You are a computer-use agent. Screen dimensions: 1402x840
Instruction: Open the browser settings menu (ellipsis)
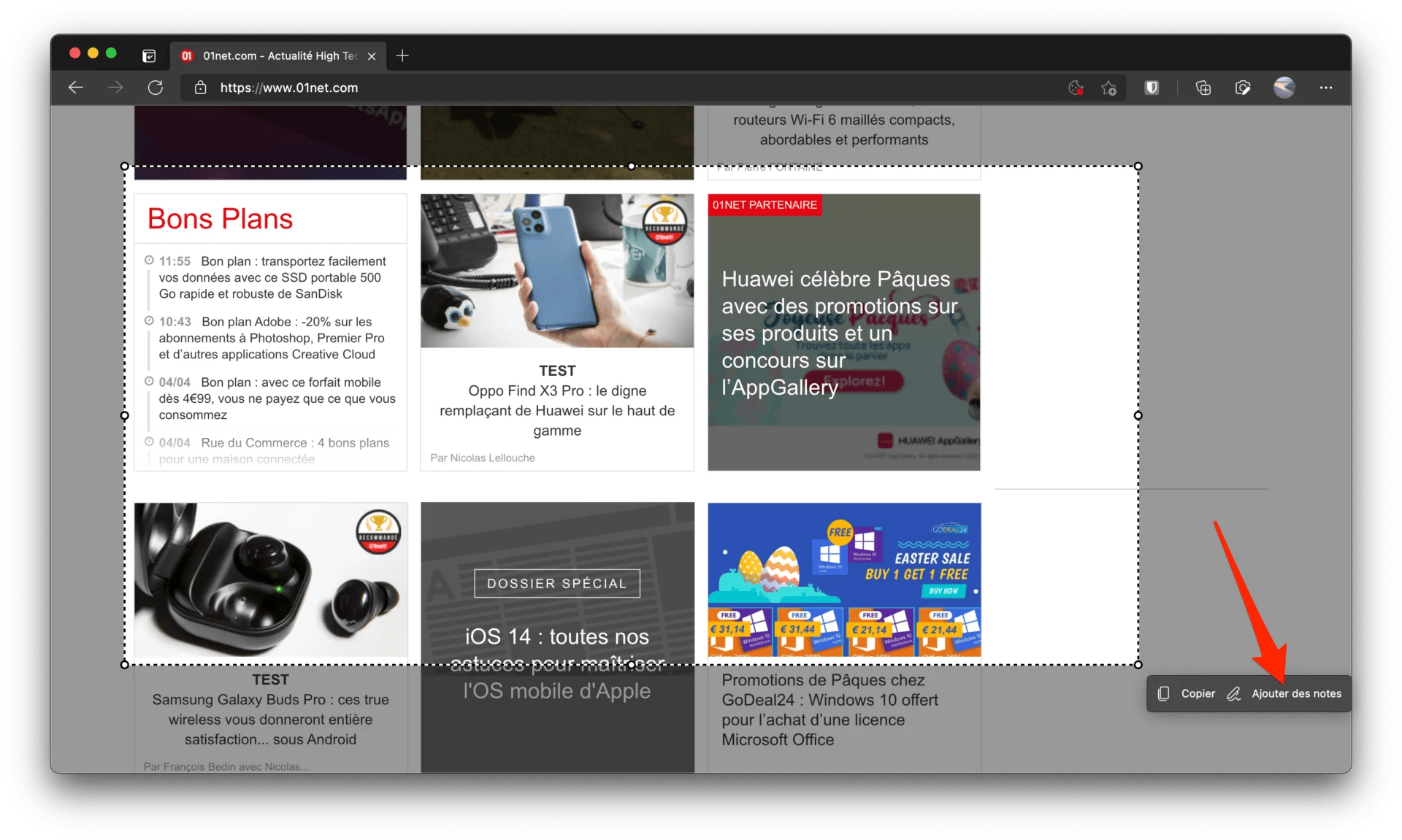click(x=1327, y=88)
